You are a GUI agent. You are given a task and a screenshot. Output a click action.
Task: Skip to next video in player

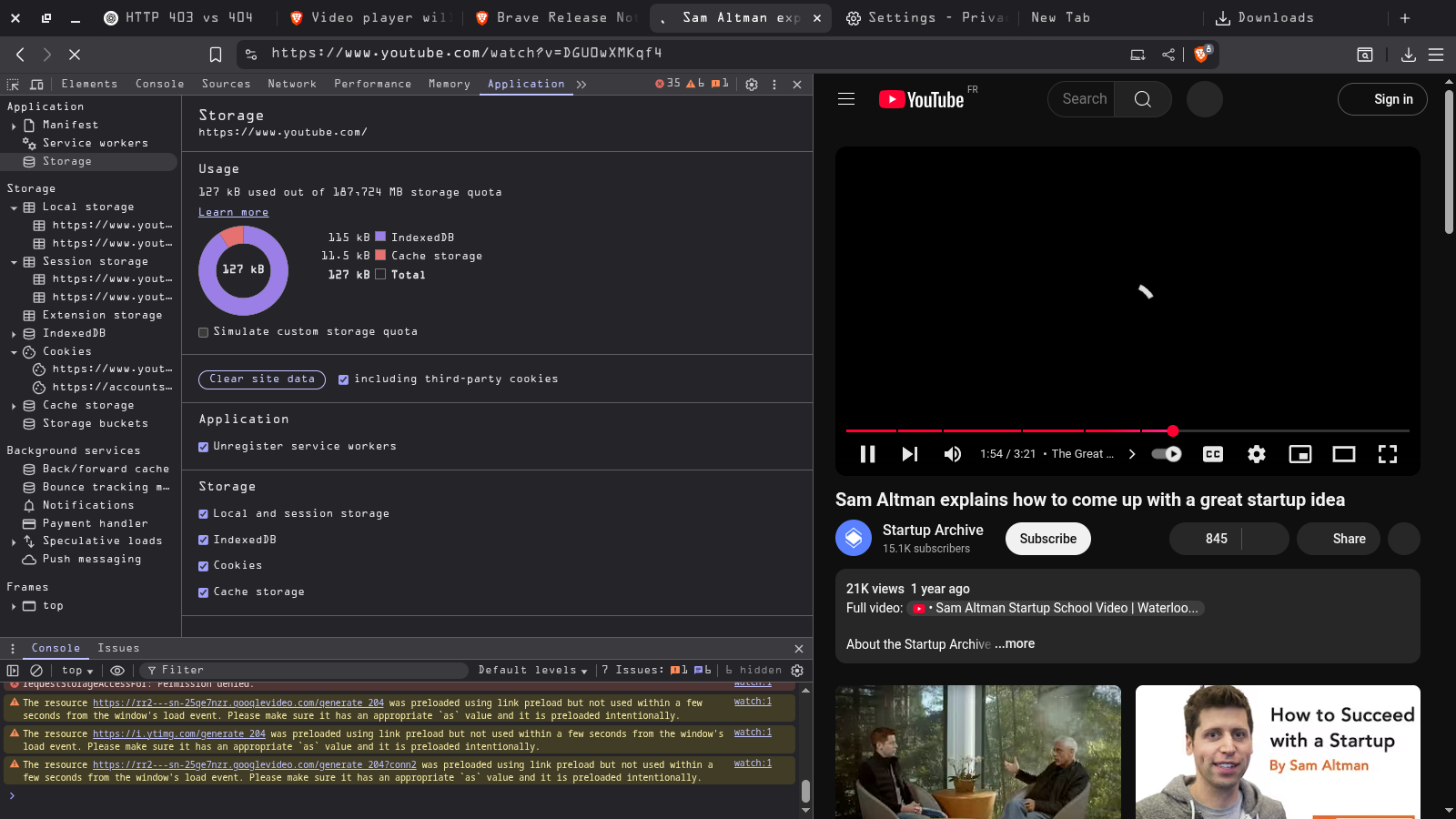(x=910, y=454)
